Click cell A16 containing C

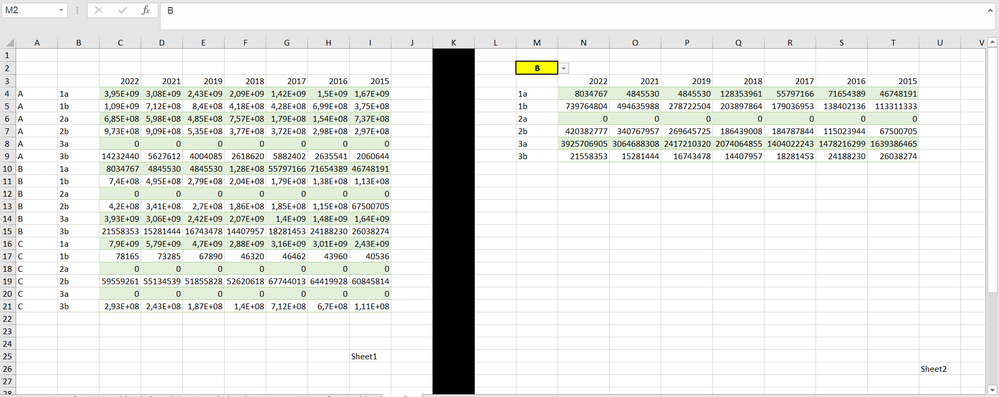[x=36, y=243]
